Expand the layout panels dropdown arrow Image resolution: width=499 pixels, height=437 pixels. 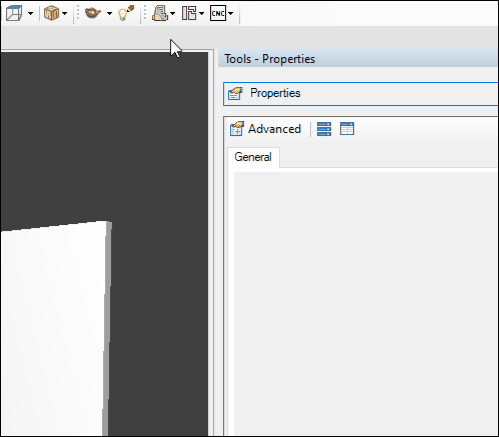(201, 14)
